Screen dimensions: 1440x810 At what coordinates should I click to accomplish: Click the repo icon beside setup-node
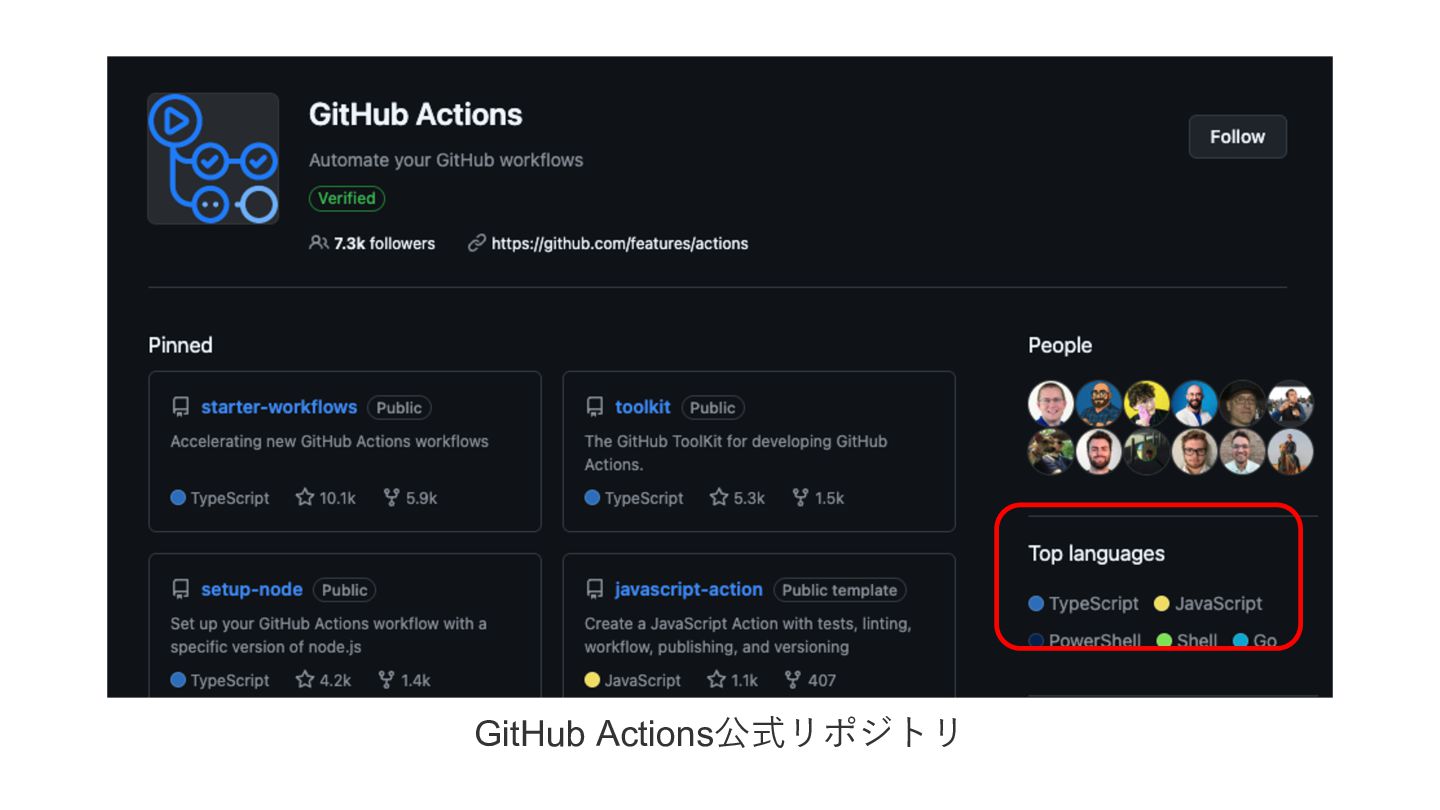181,589
